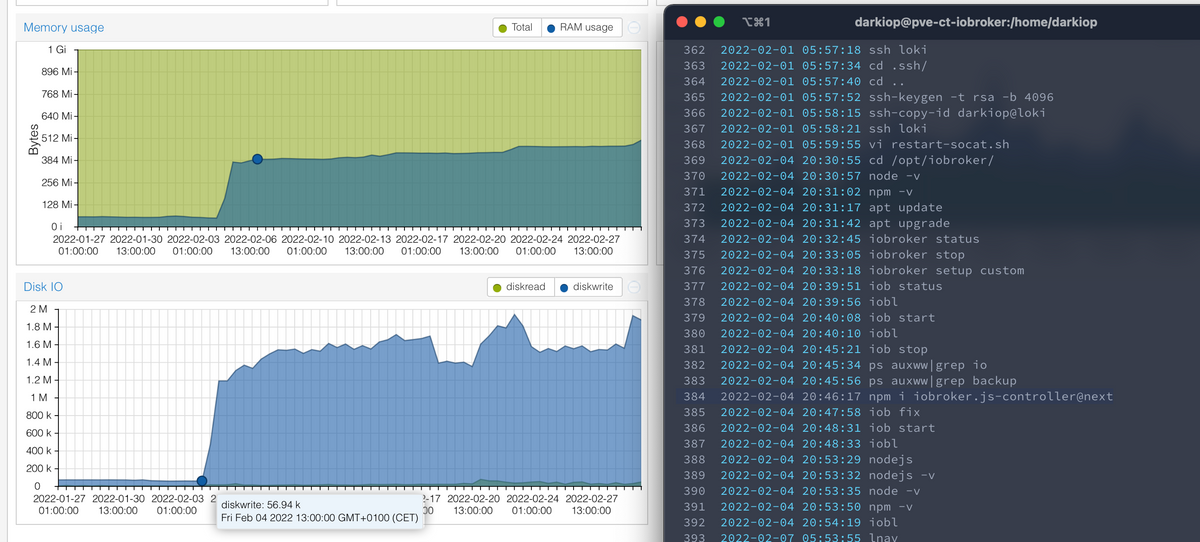Toggle the diskwrite series in Disk IO legend
The image size is (1200, 542).
(586, 287)
